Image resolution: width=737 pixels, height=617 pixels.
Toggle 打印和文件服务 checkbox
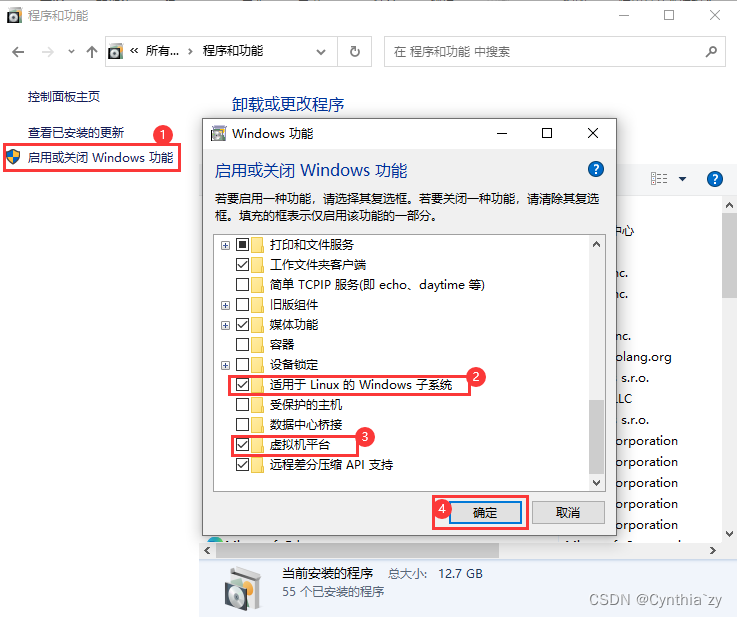pos(243,244)
